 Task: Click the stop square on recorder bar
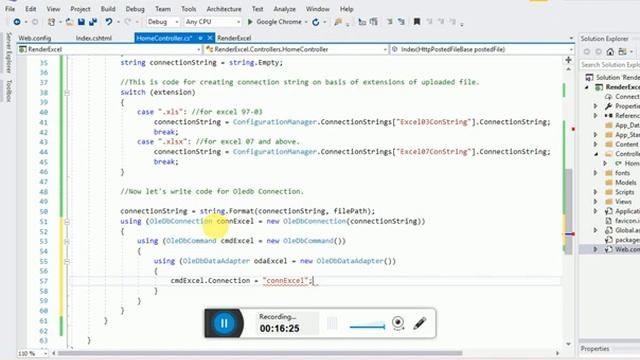coord(332,324)
